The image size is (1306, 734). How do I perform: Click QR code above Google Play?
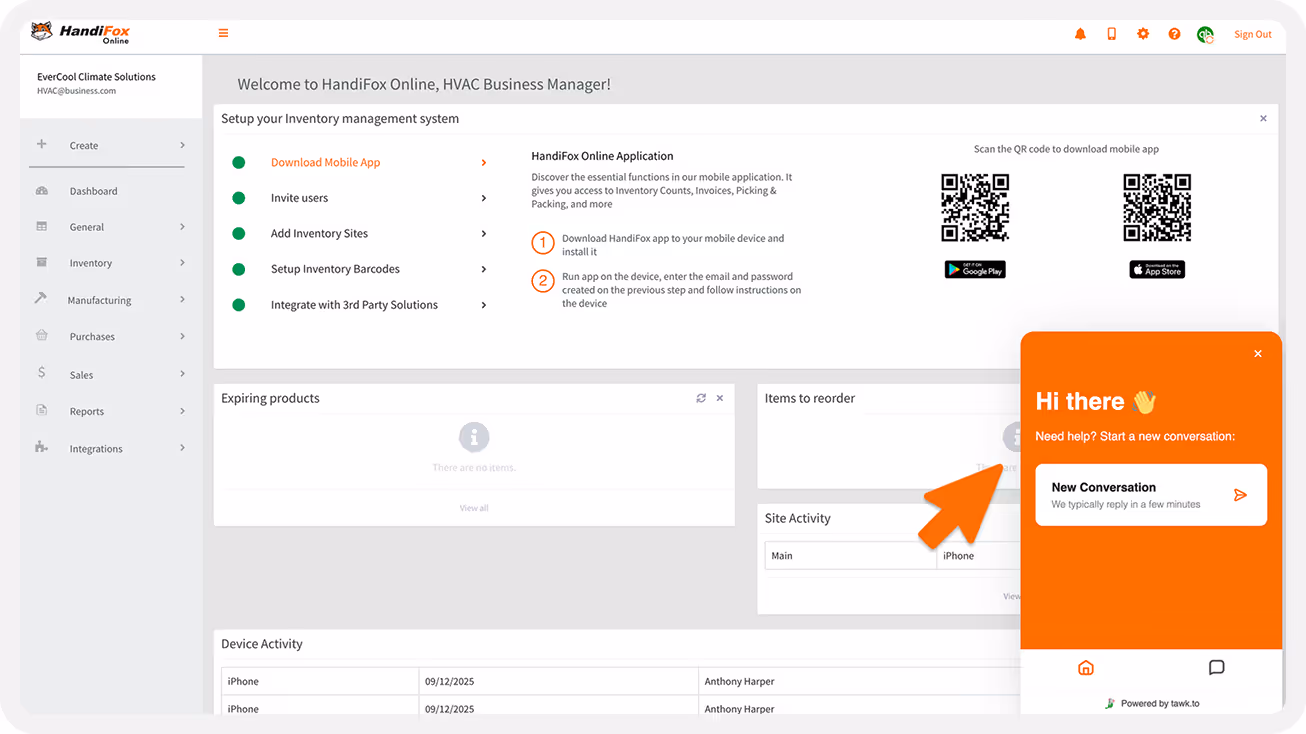[x=975, y=208]
